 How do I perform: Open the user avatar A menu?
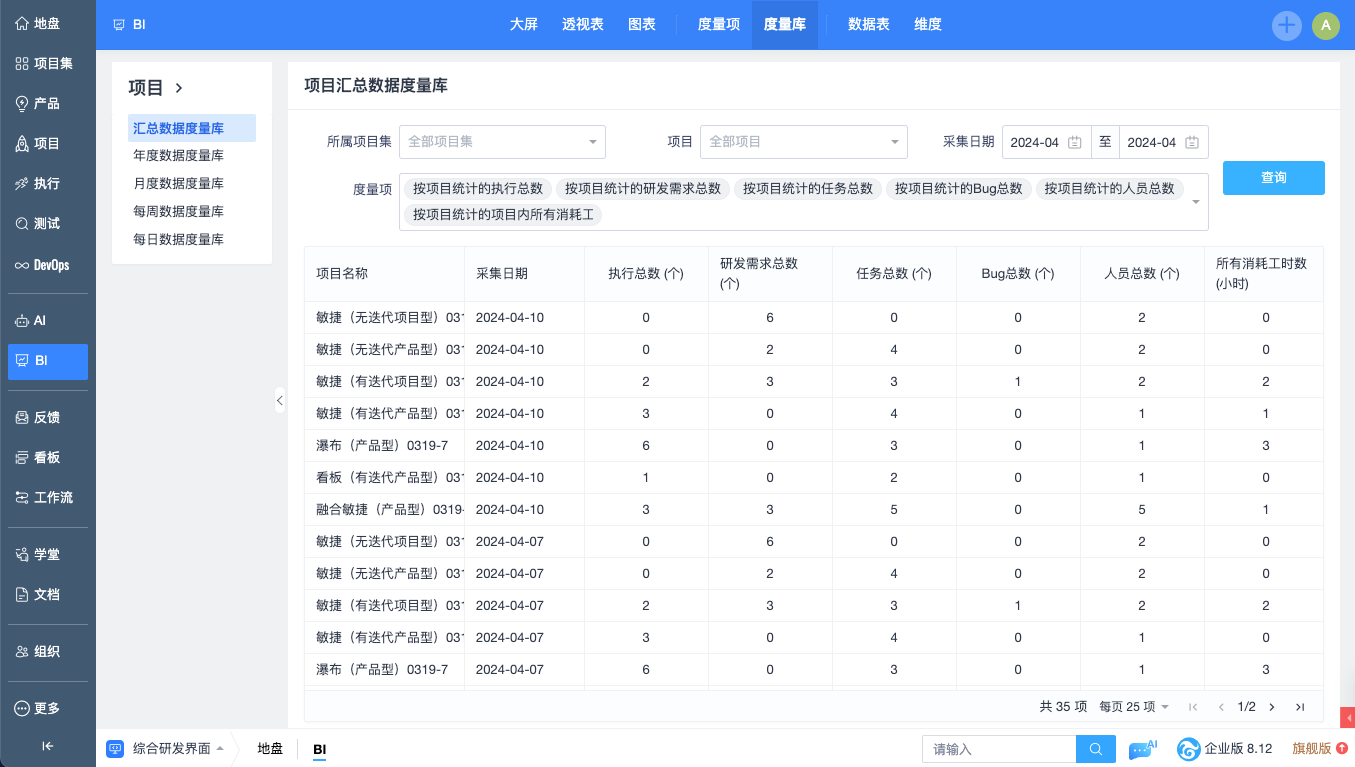1326,26
